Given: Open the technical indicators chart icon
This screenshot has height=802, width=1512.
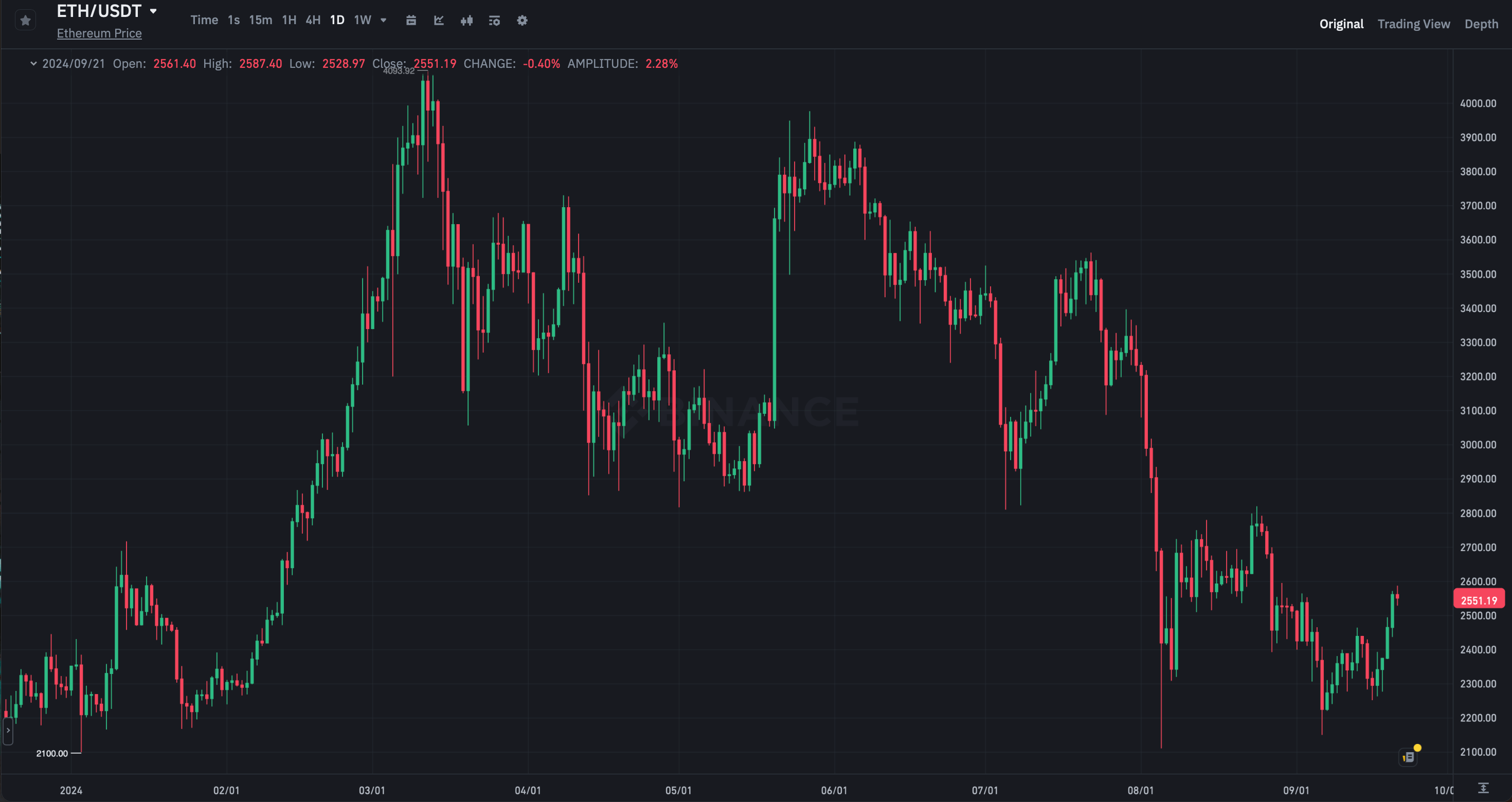Looking at the screenshot, I should click(439, 21).
